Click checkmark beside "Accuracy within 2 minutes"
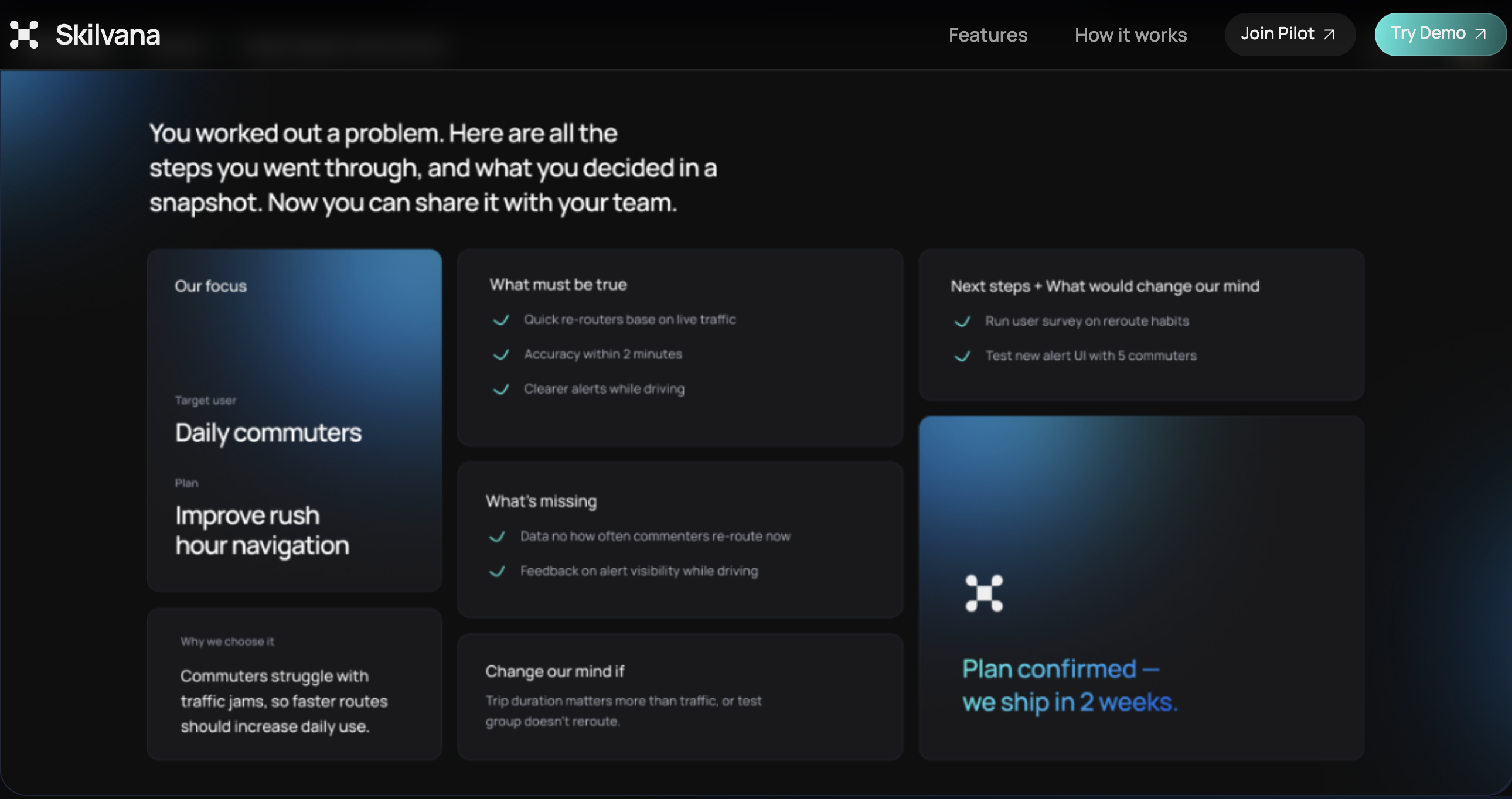Viewport: 1512px width, 799px height. point(501,355)
